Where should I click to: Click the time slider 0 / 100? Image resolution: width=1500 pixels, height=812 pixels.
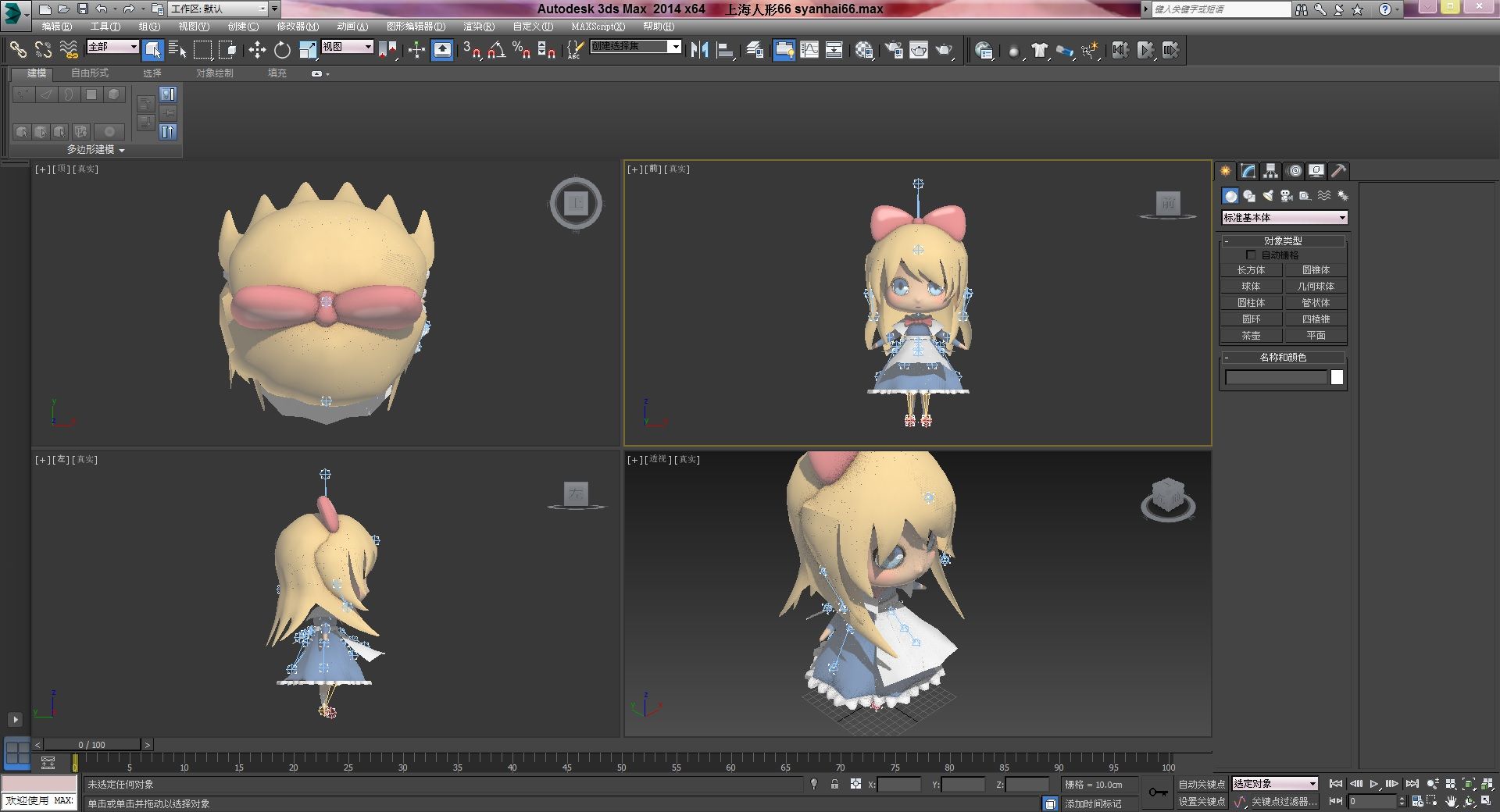tap(92, 745)
